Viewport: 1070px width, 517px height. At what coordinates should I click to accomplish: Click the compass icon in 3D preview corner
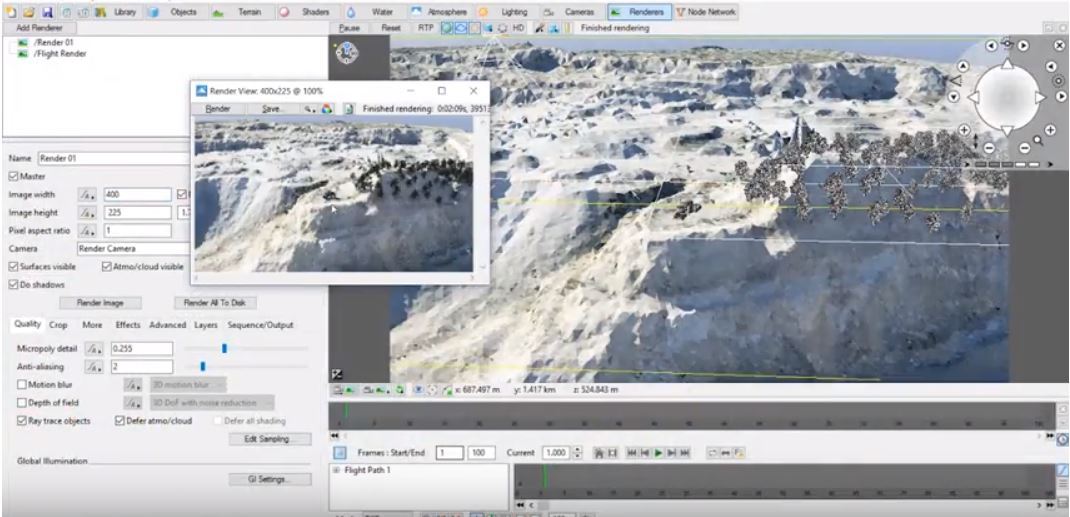click(347, 52)
